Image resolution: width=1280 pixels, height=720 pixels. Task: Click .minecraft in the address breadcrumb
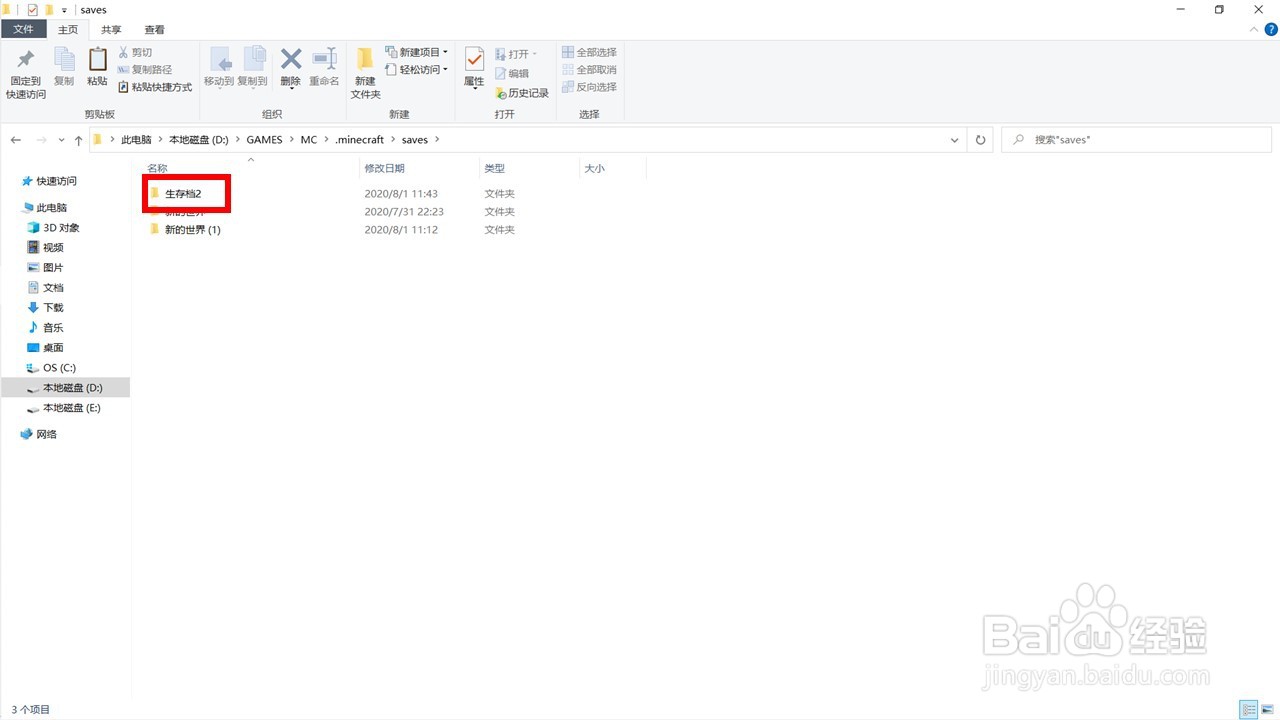(360, 140)
